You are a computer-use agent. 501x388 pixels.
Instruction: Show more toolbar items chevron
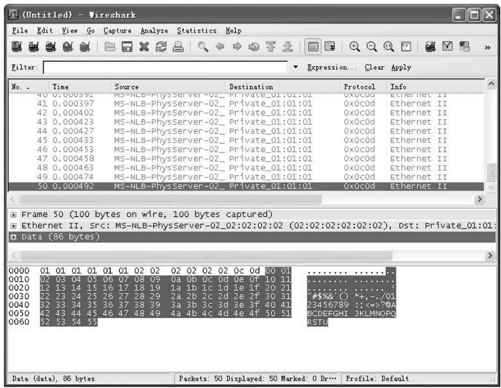(488, 48)
